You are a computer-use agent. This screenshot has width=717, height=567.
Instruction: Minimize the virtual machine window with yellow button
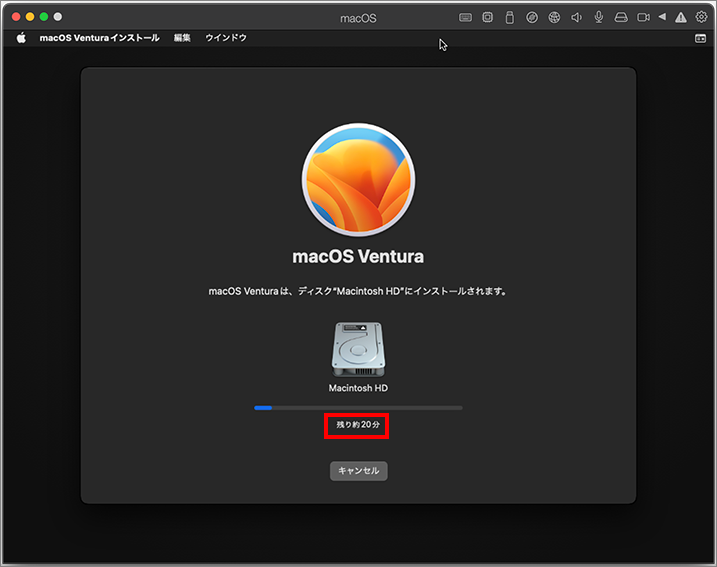30,17
